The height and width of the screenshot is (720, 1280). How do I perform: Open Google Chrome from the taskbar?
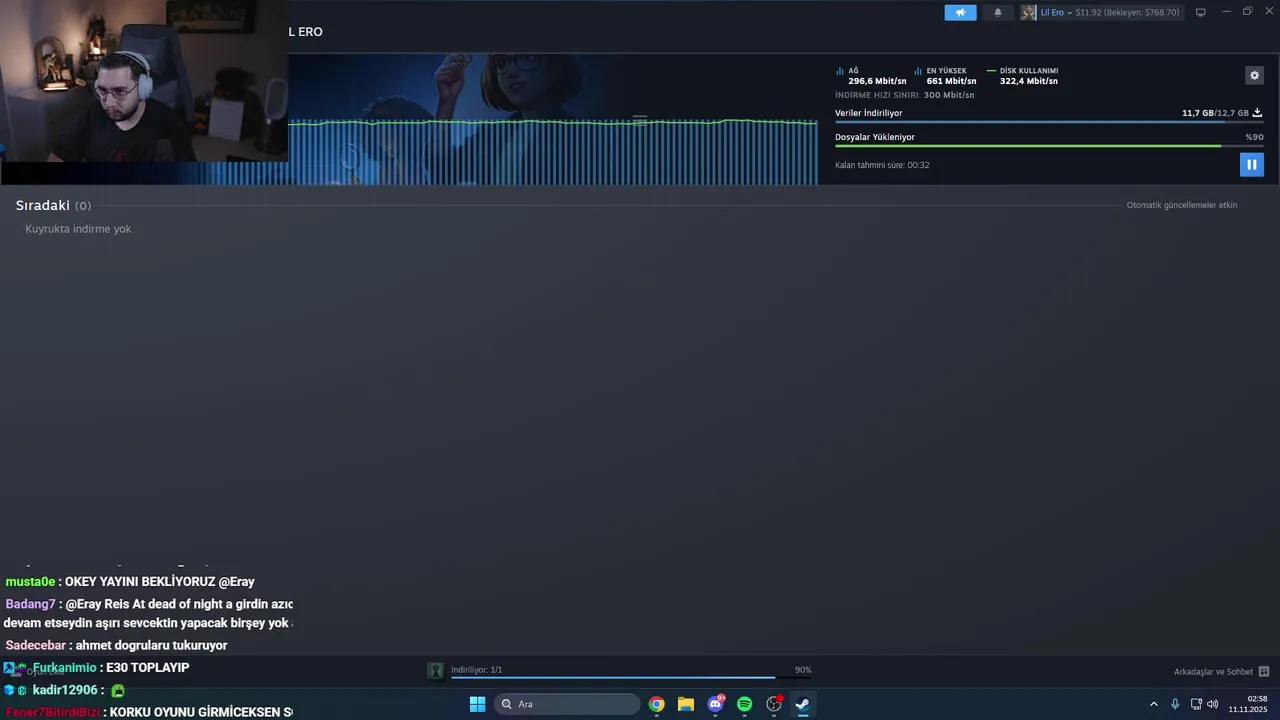[656, 704]
